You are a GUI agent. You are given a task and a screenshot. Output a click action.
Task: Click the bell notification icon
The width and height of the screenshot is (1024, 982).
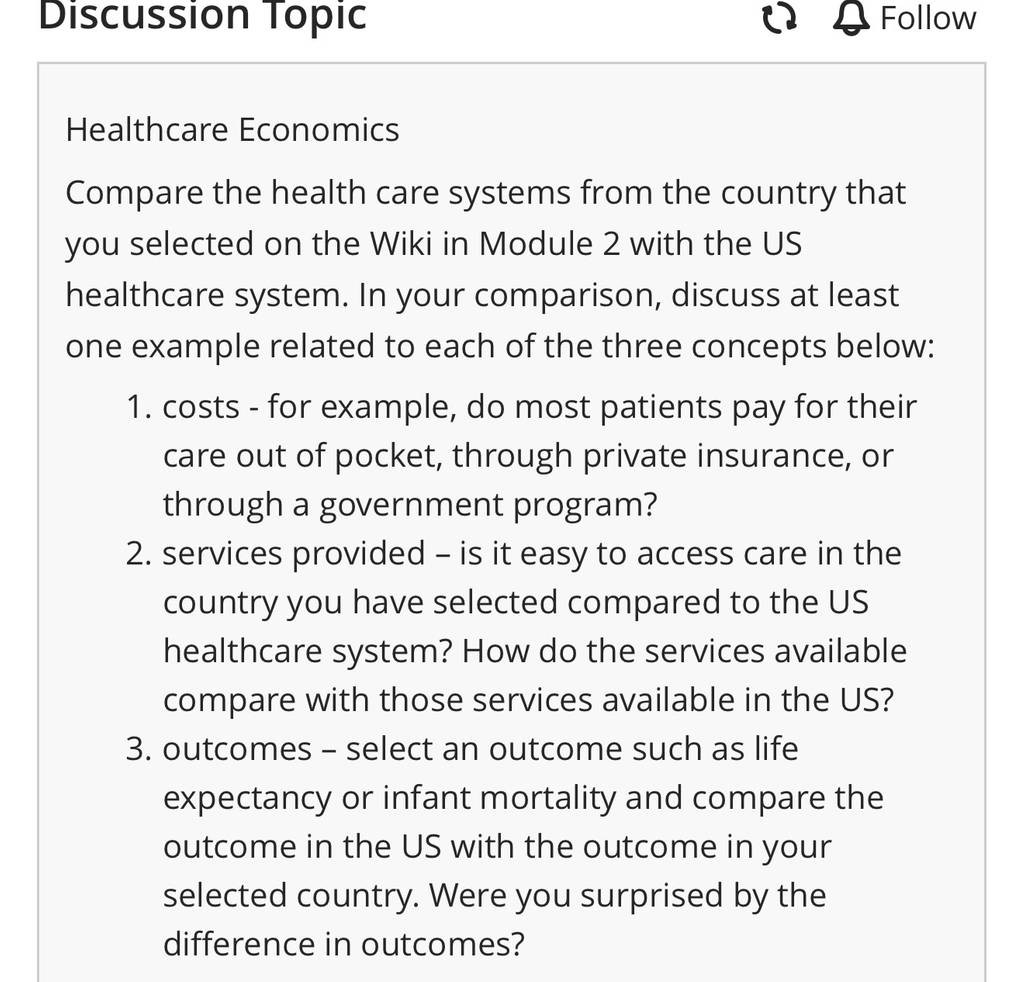(x=851, y=18)
